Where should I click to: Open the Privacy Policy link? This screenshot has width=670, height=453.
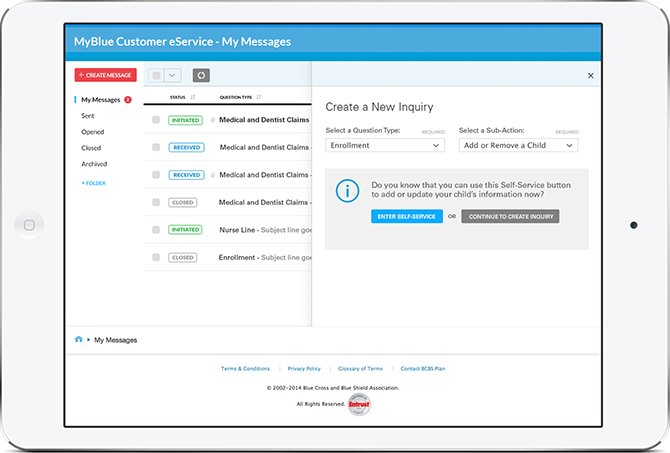coord(304,368)
